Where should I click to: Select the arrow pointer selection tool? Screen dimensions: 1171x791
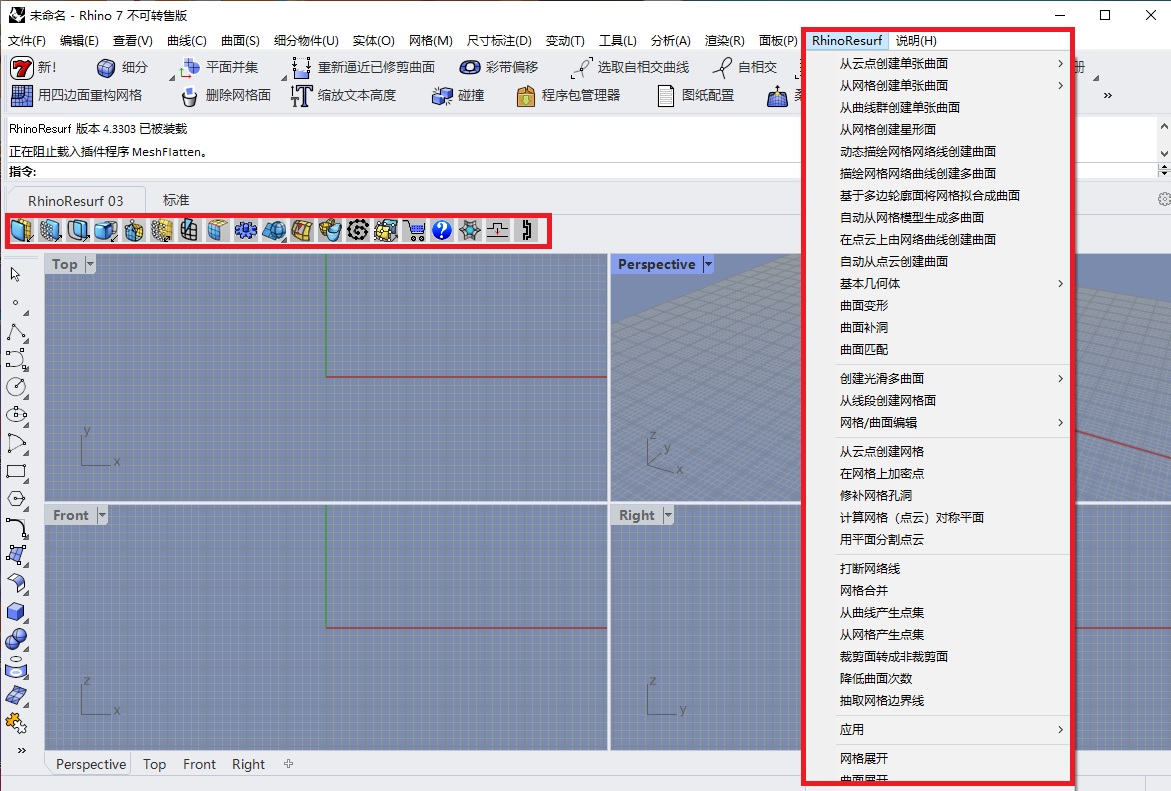[16, 274]
